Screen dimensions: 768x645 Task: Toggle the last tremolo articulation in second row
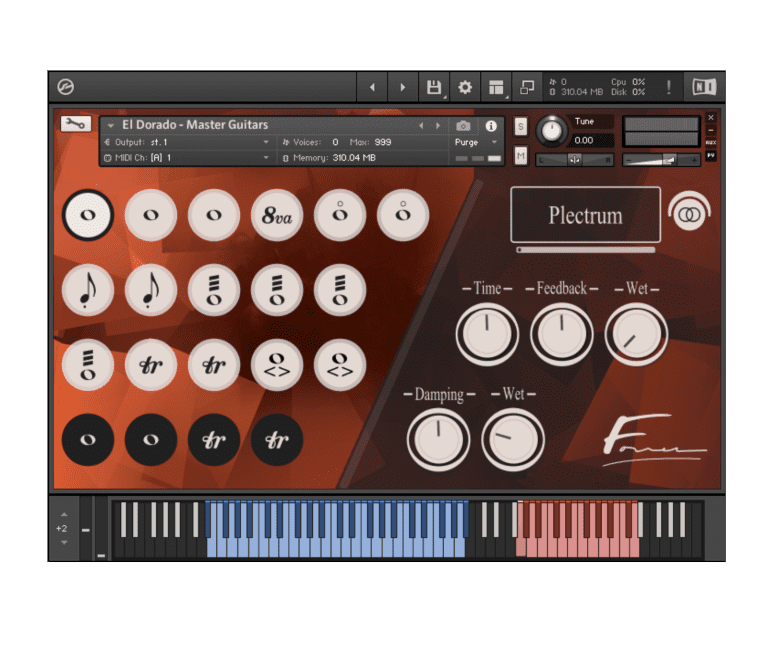pyautogui.click(x=340, y=290)
